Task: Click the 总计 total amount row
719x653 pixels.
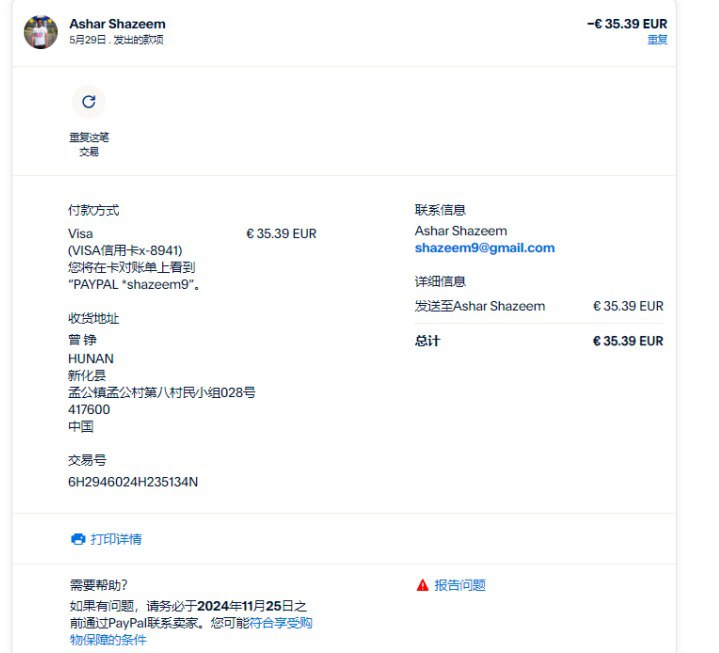Action: point(539,341)
